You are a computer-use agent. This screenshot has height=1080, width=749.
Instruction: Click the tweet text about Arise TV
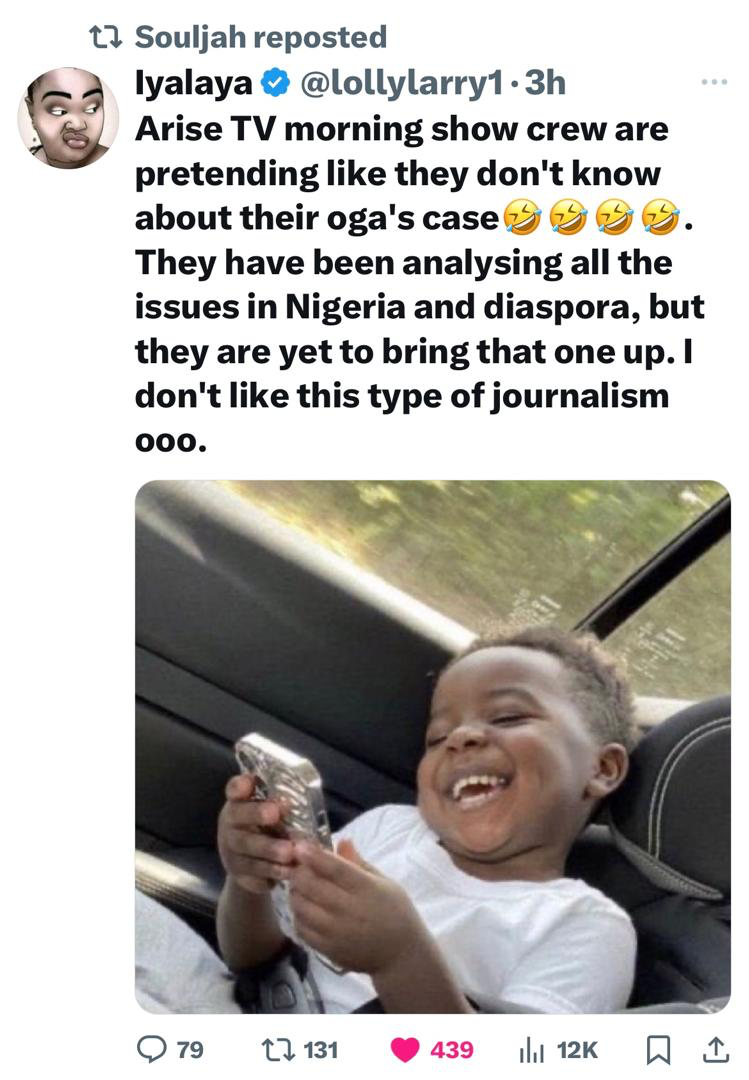point(420,284)
